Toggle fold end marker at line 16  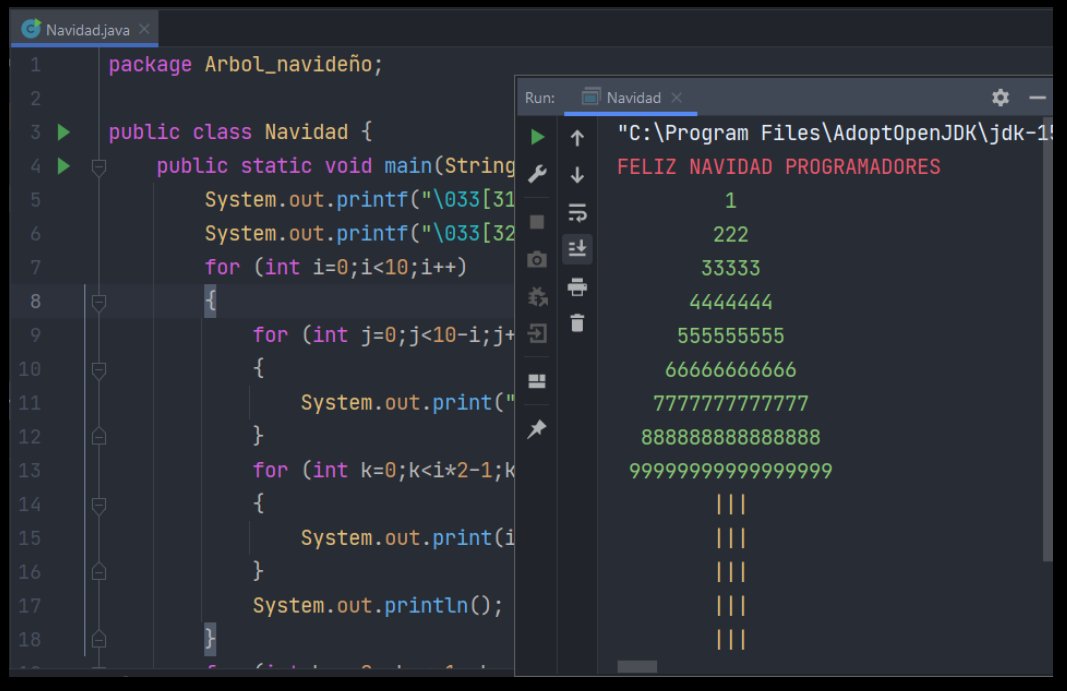coord(99,572)
